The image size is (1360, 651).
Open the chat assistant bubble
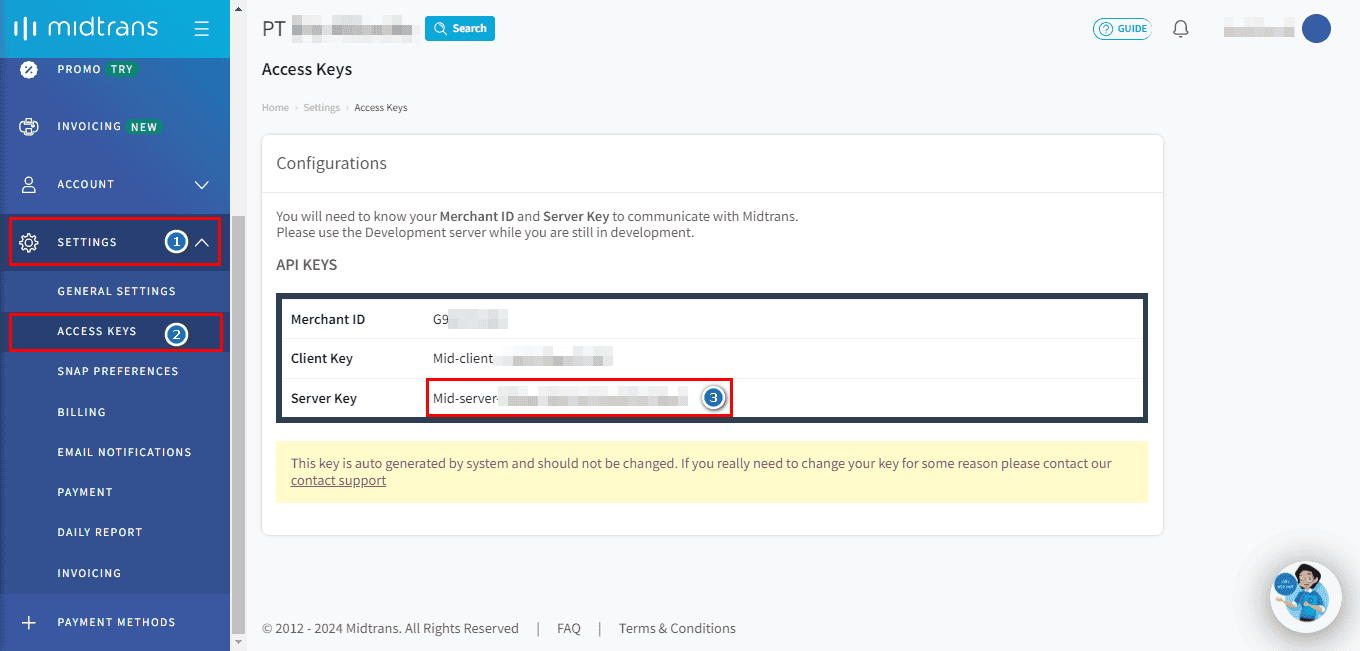(x=1305, y=597)
